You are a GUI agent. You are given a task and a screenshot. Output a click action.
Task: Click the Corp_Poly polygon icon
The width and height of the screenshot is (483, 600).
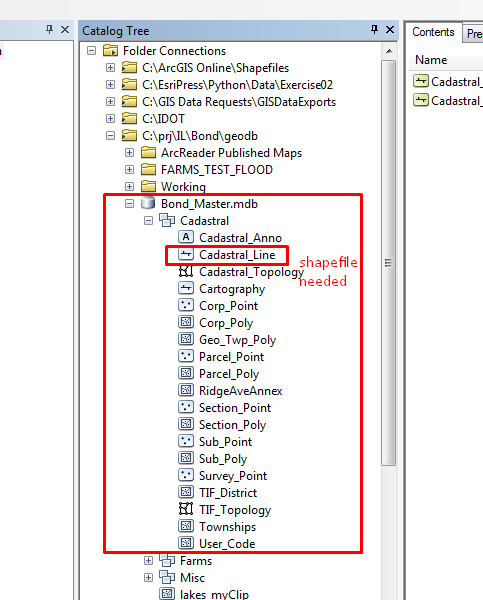(186, 322)
